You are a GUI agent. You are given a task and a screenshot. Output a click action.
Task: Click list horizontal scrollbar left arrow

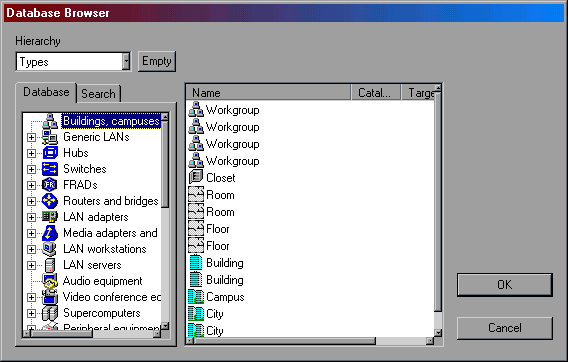(x=190, y=341)
